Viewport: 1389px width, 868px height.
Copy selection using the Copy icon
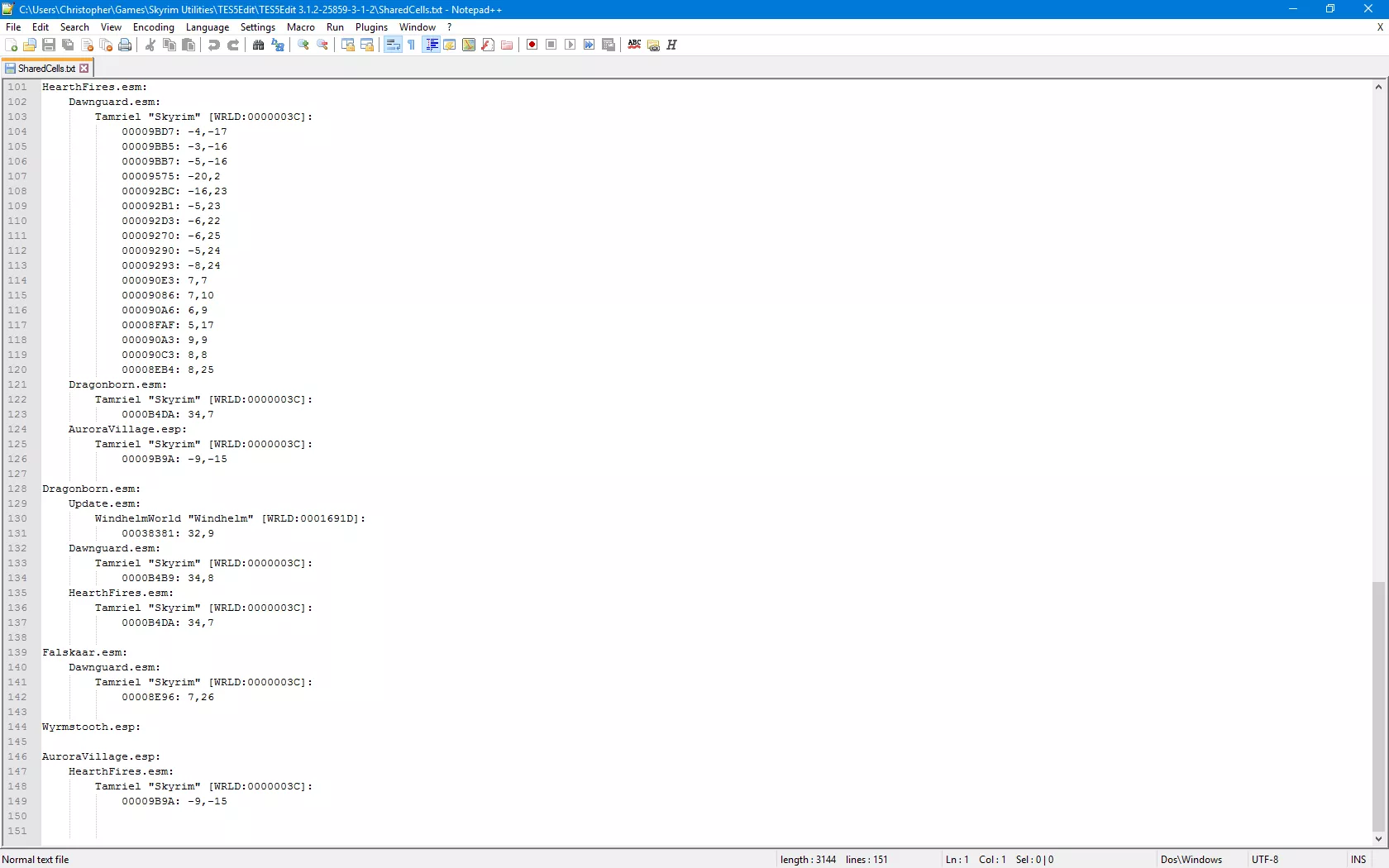pyautogui.click(x=169, y=45)
